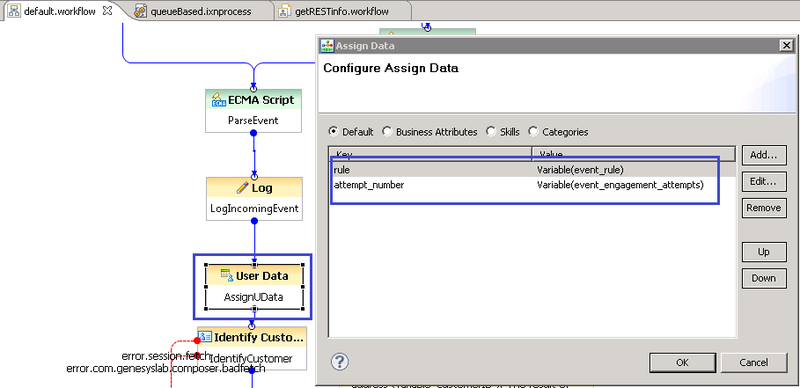Select the Log LogIncomingEvent block

pos(254,199)
